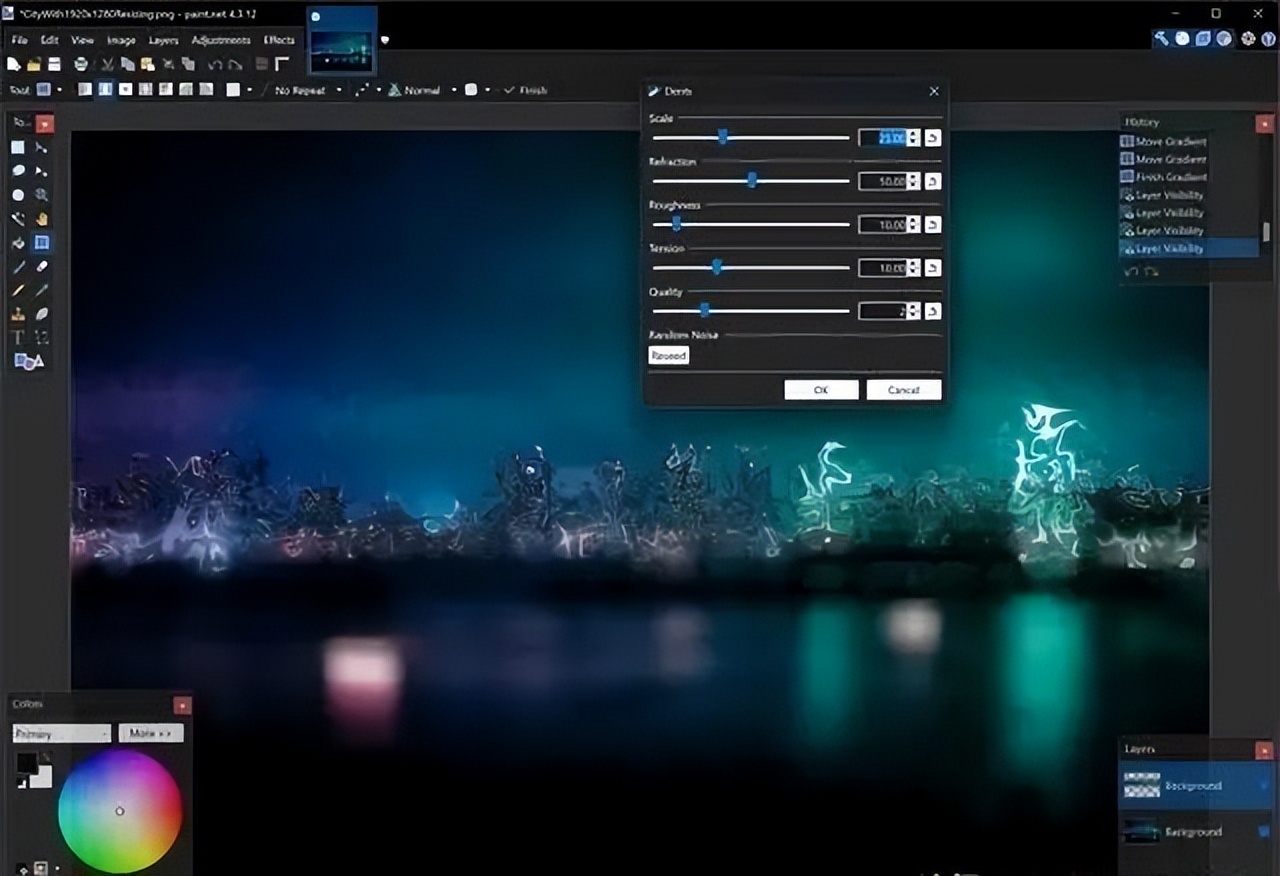Viewport: 1280px width, 876px height.
Task: Pick the Pan hand tool
Action: 42,219
